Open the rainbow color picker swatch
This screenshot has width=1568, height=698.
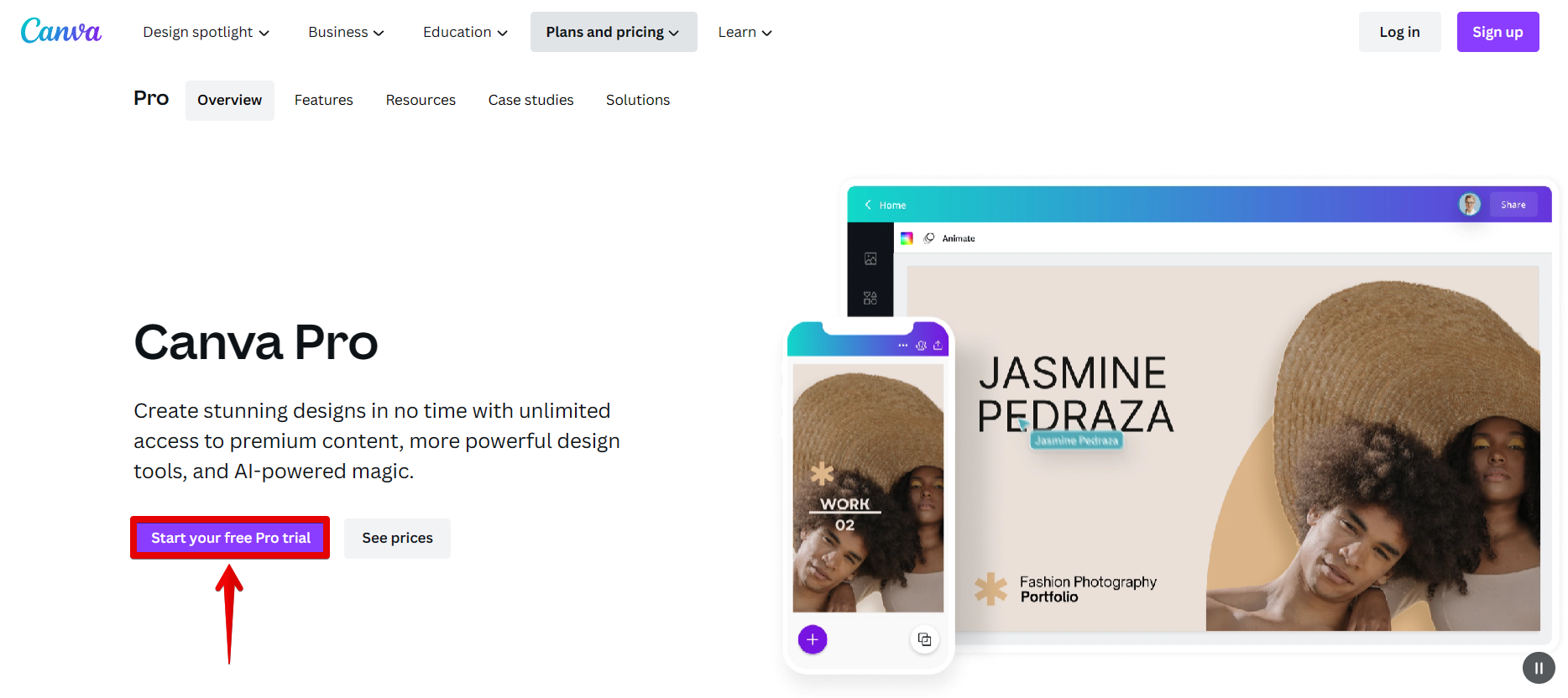click(907, 238)
